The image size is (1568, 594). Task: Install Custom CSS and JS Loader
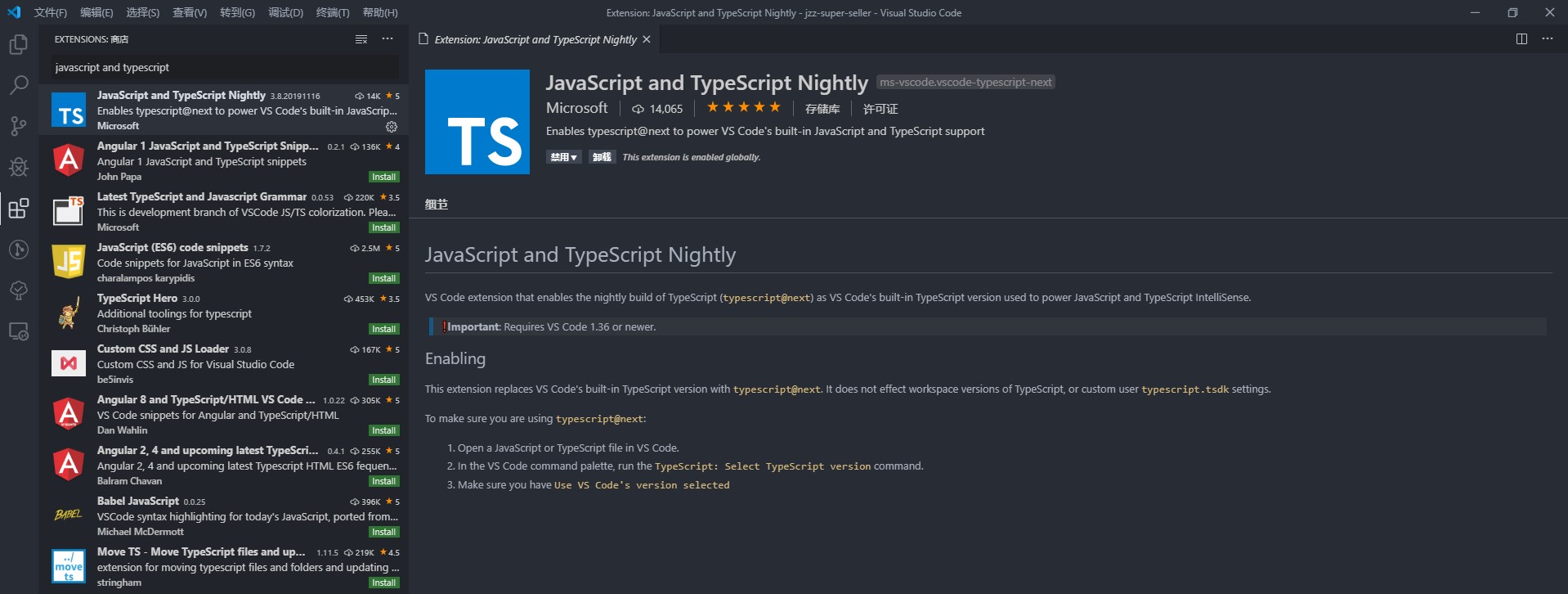[383, 380]
